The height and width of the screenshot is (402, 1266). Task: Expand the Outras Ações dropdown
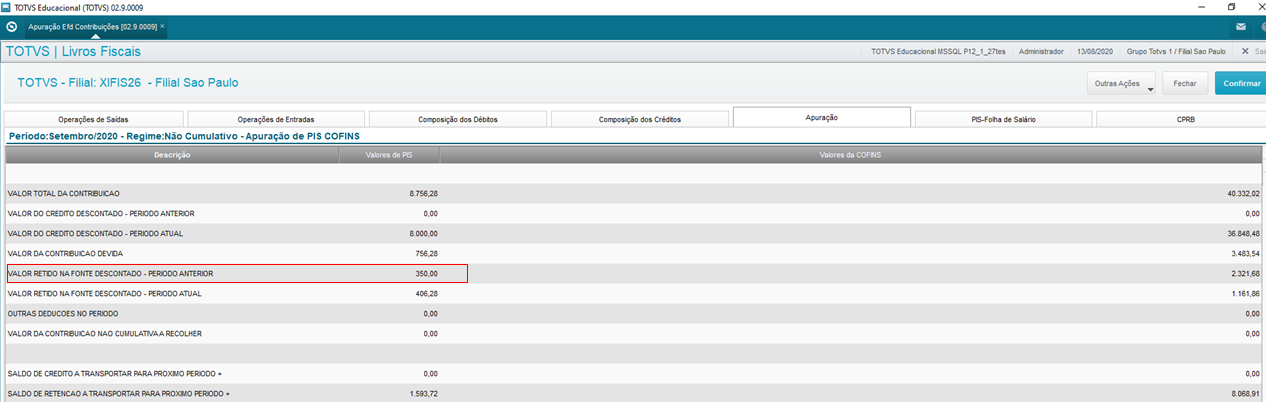point(1121,84)
